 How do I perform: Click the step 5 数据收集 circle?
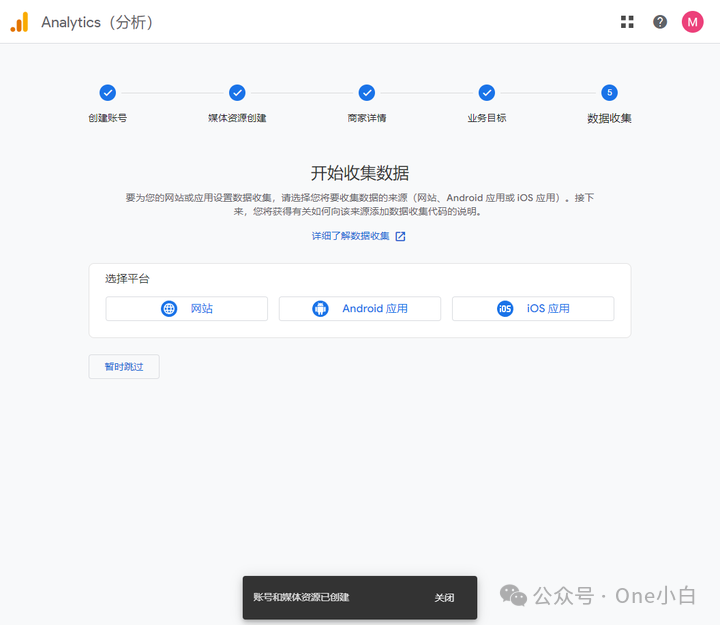pos(609,93)
